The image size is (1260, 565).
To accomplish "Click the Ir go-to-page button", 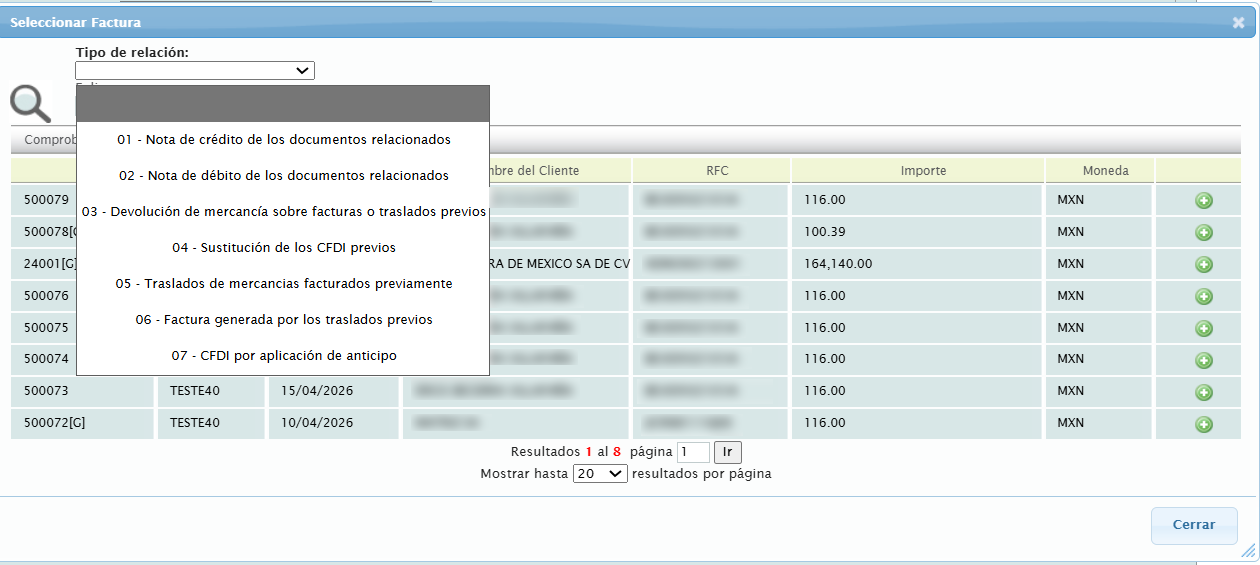I will [728, 452].
